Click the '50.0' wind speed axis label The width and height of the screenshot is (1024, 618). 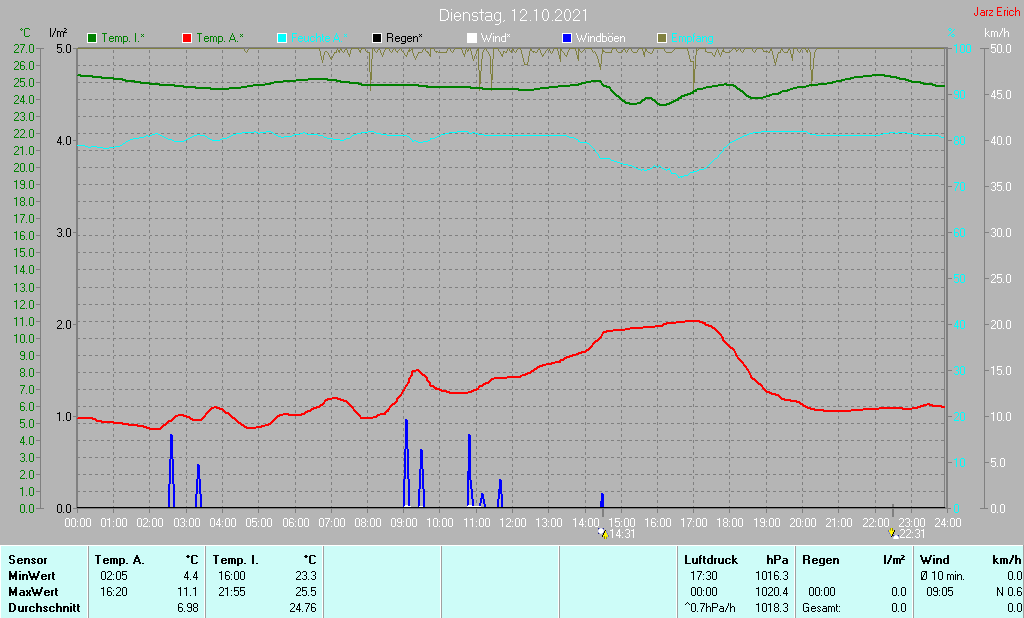tap(1001, 48)
